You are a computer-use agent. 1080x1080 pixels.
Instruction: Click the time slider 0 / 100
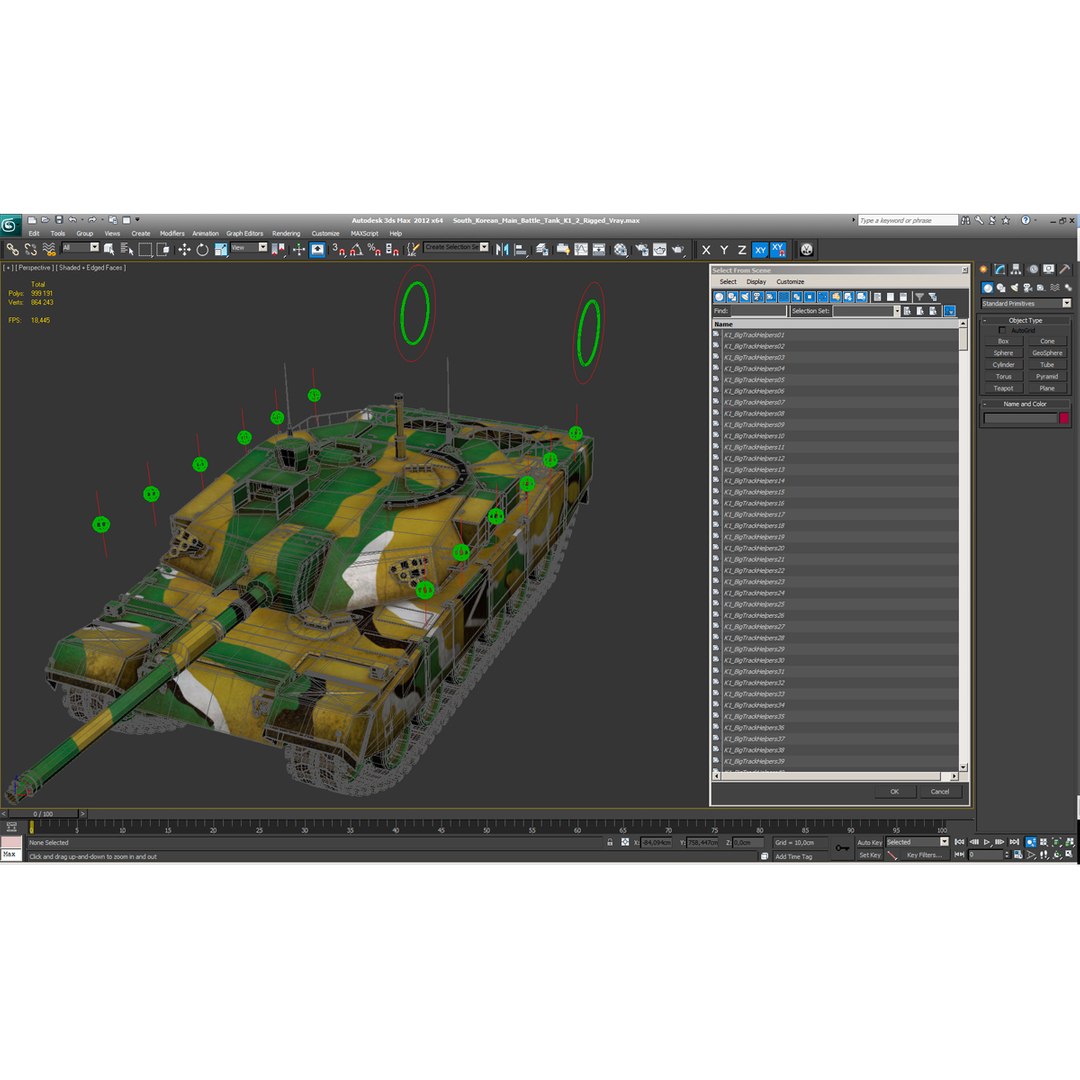43,813
